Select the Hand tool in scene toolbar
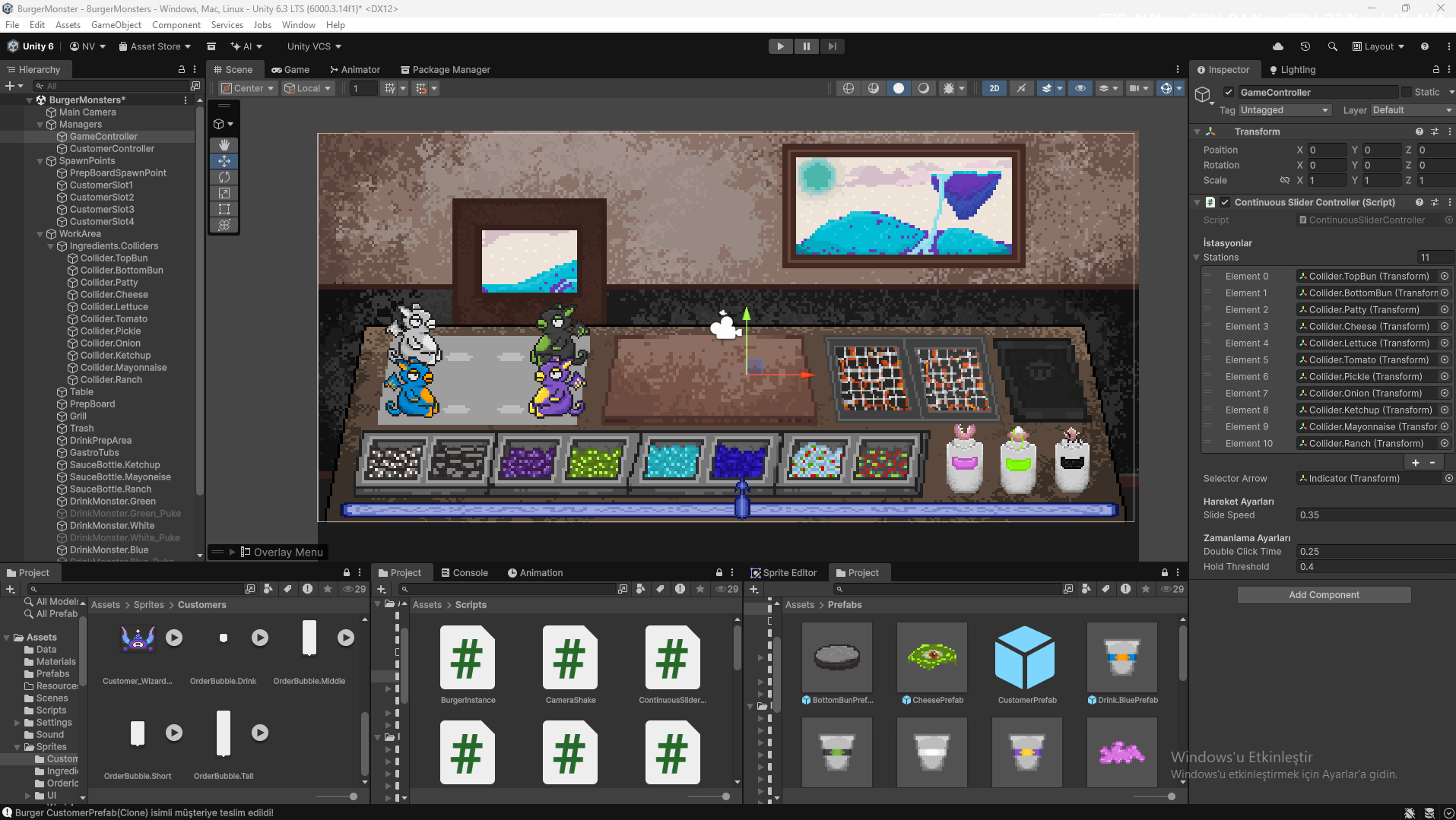 point(224,144)
